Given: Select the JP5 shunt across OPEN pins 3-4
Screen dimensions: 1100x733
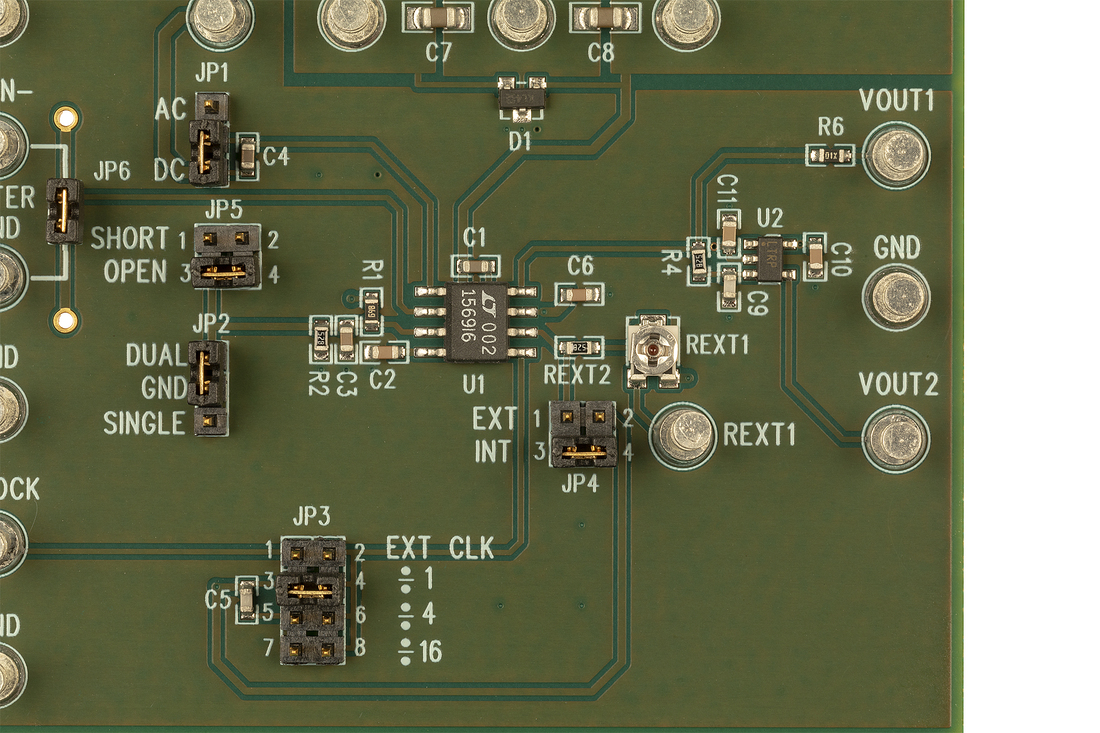Looking at the screenshot, I should pos(227,272).
